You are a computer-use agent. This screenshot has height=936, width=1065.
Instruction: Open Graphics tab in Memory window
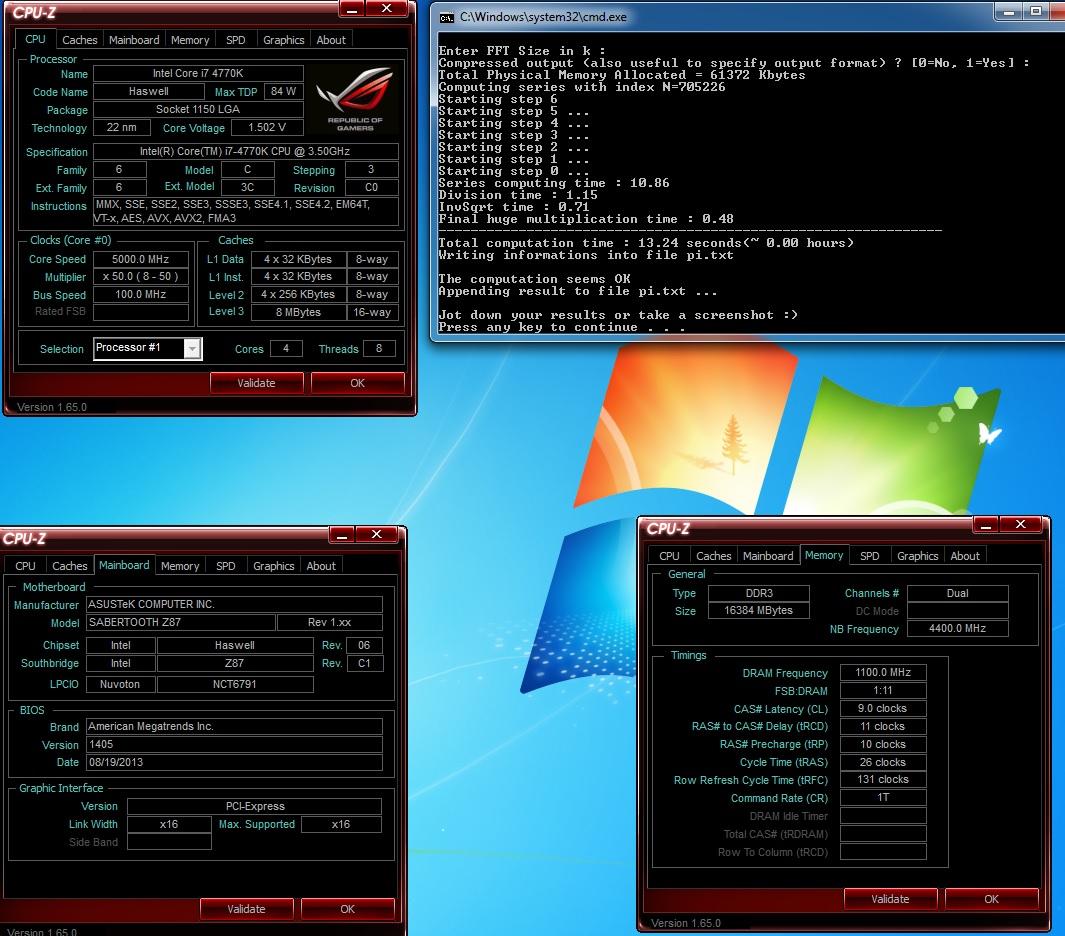(918, 556)
